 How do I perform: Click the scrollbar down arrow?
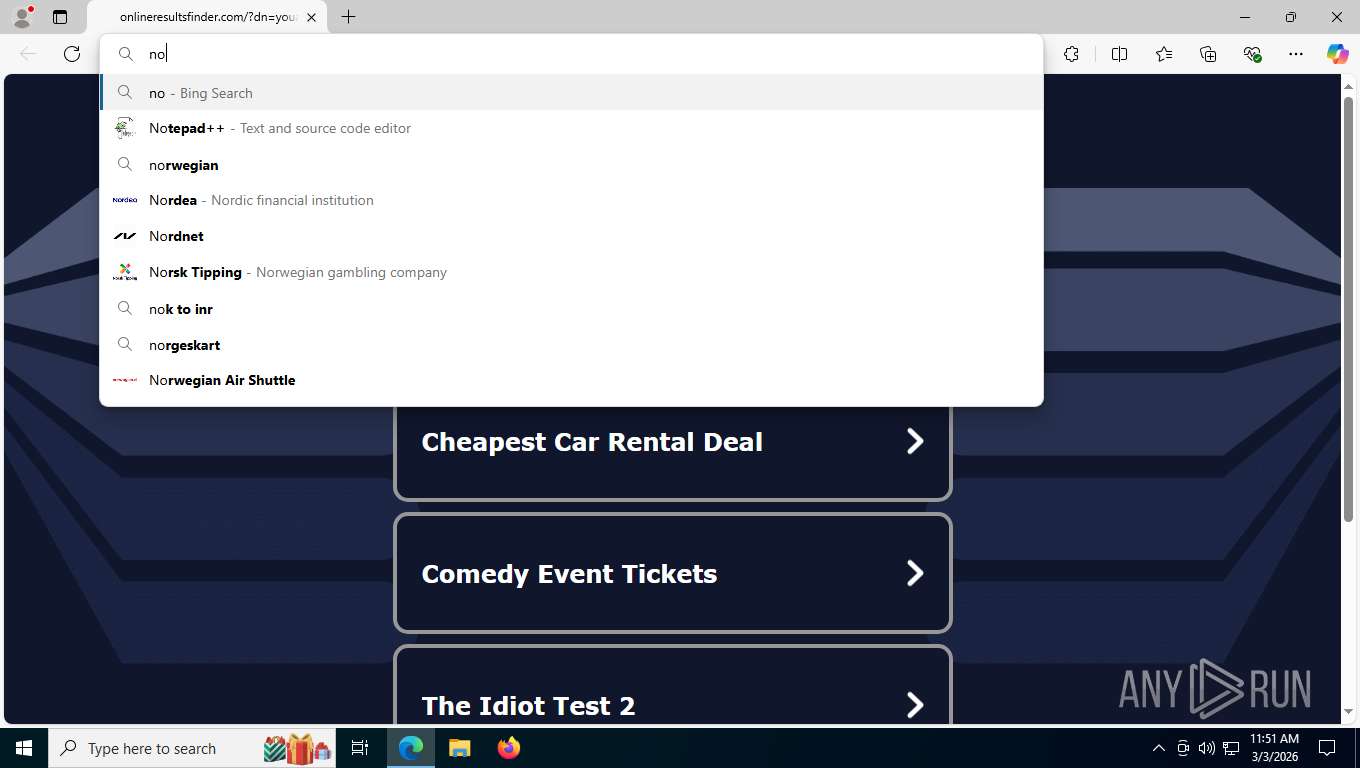(x=1348, y=712)
